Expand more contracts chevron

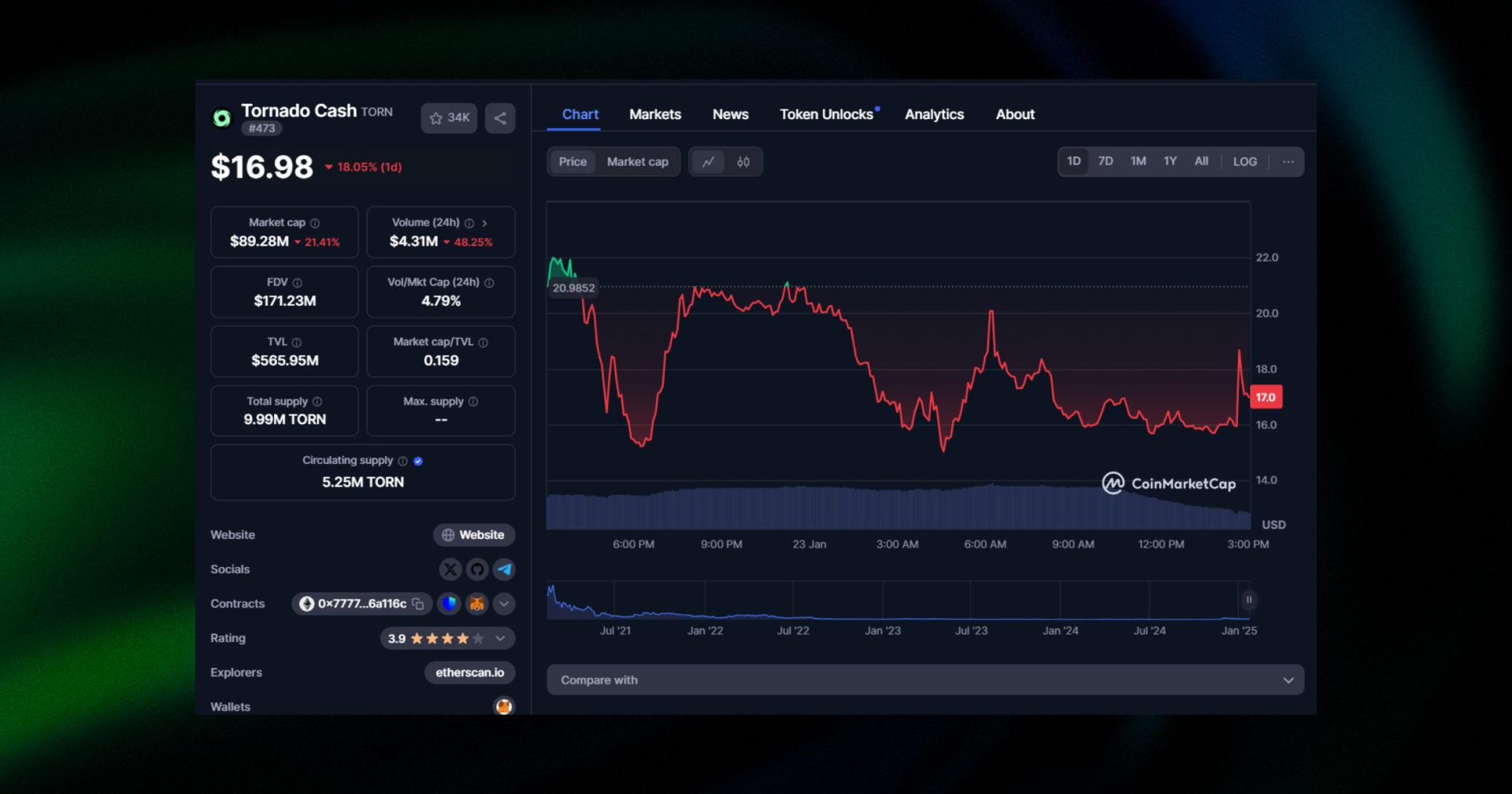click(x=504, y=603)
